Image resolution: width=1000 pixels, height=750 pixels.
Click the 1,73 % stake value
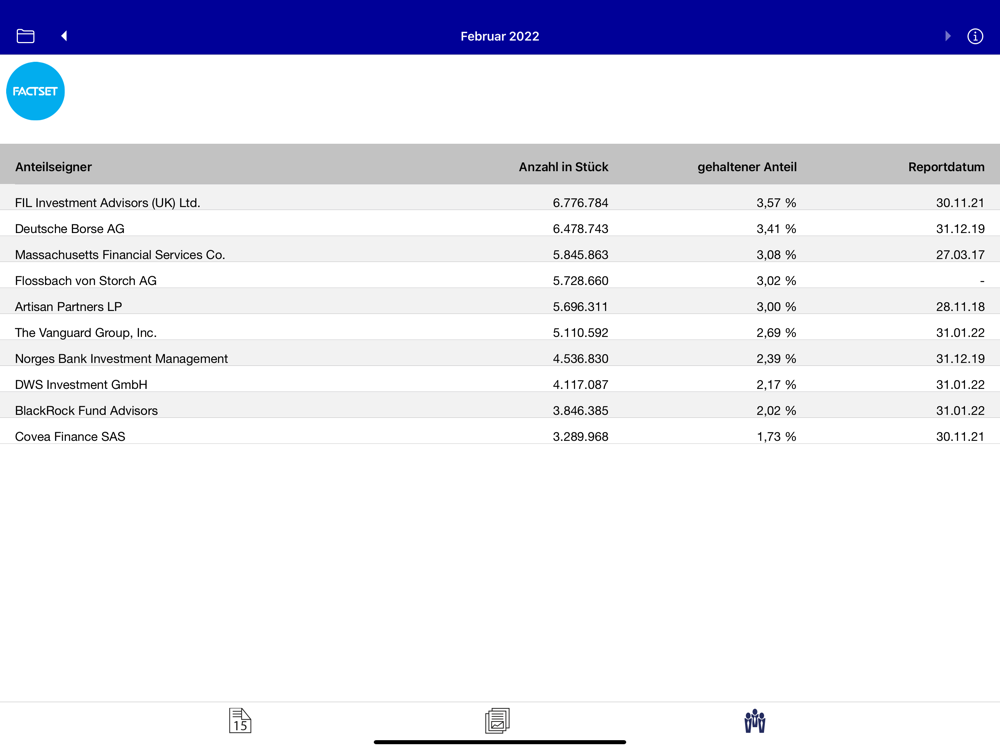point(776,437)
